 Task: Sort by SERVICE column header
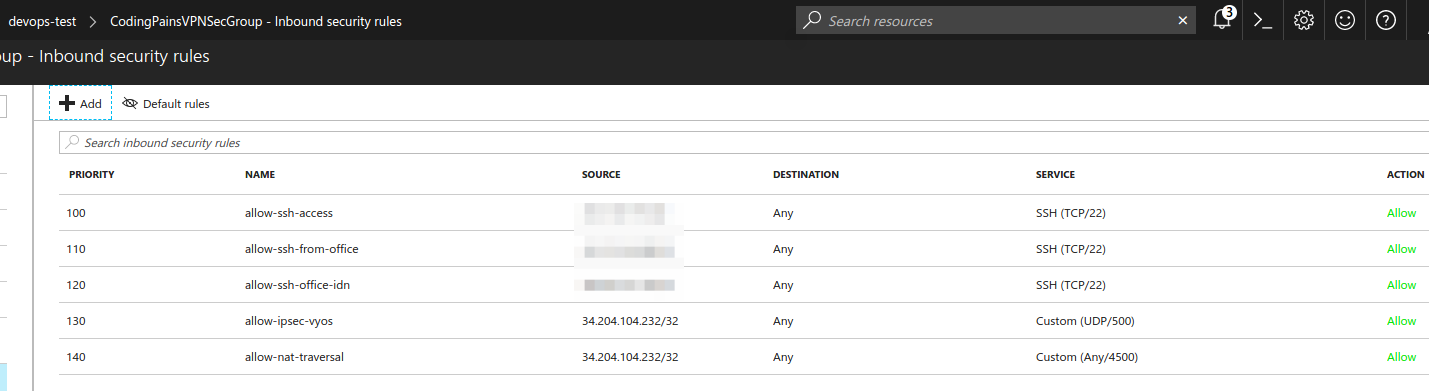click(1055, 175)
